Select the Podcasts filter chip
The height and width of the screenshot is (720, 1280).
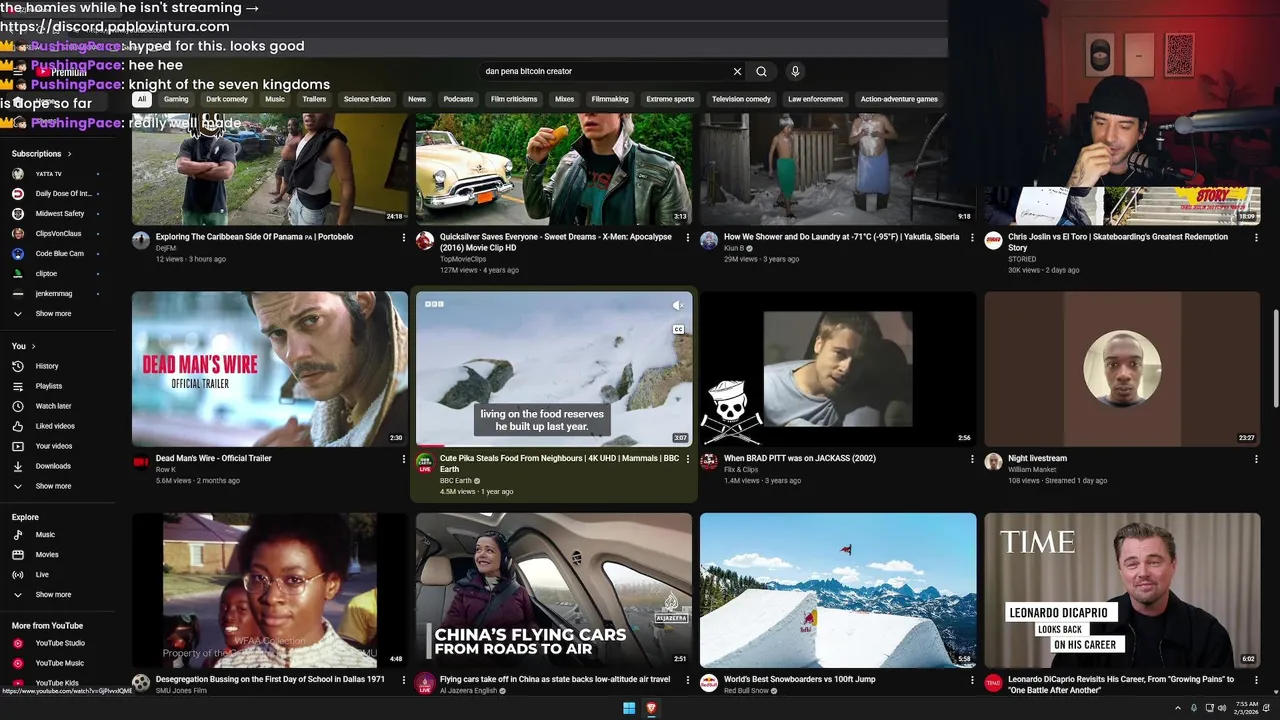pyautogui.click(x=458, y=99)
